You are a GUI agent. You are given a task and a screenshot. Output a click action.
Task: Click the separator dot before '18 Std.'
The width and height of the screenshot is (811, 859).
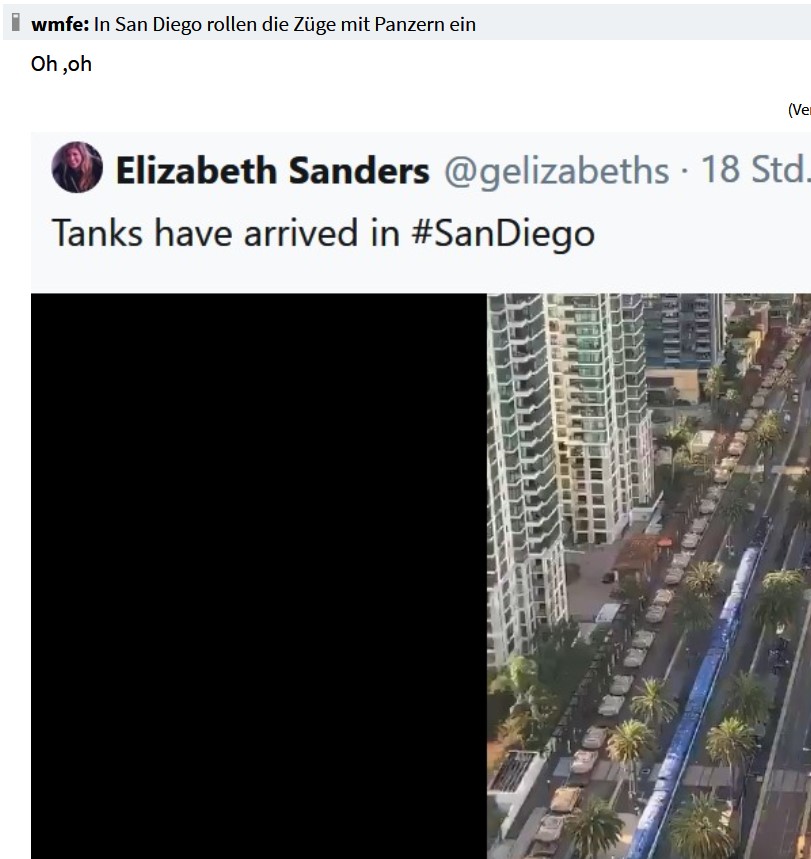coord(684,172)
